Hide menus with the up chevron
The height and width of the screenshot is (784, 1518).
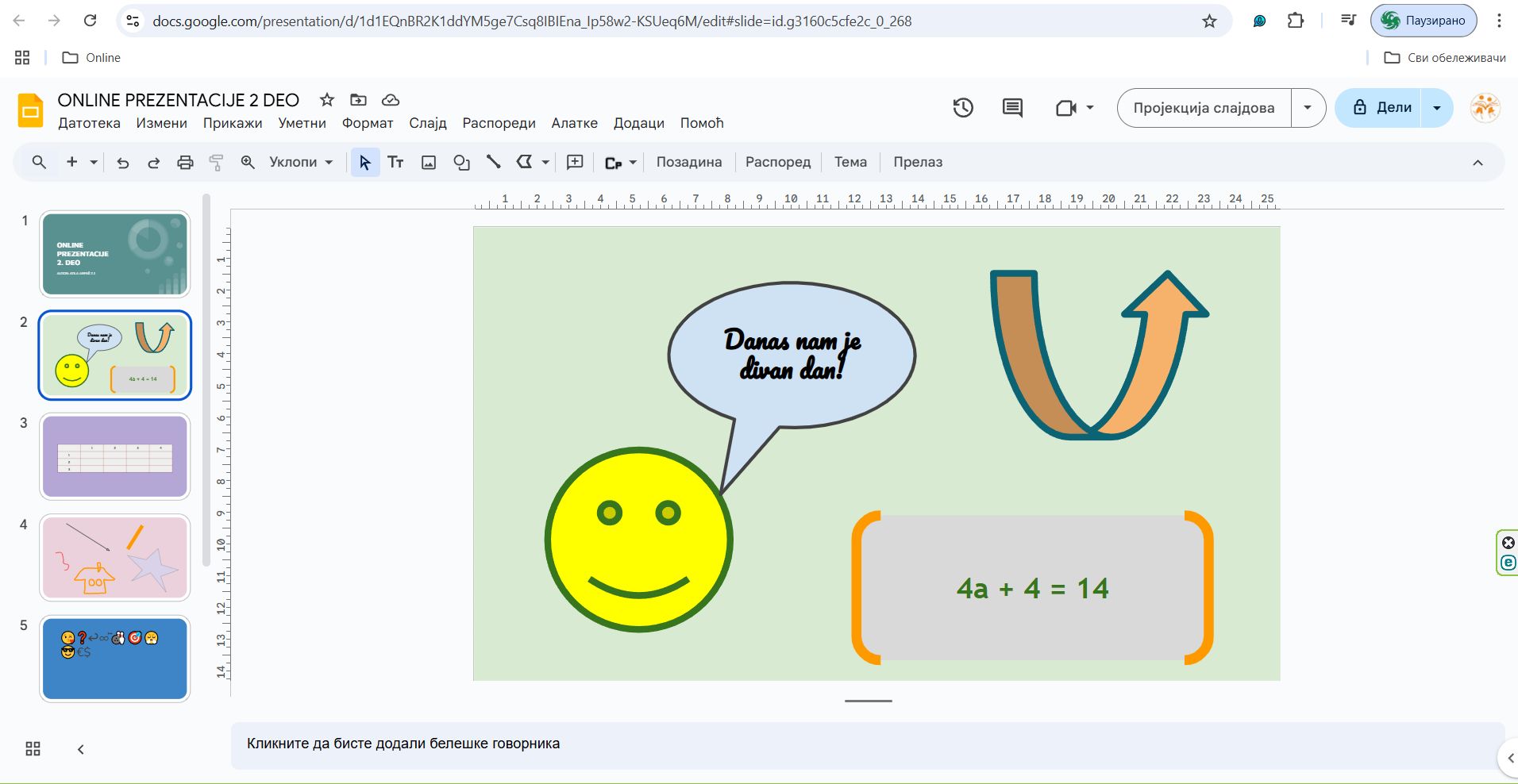point(1478,163)
